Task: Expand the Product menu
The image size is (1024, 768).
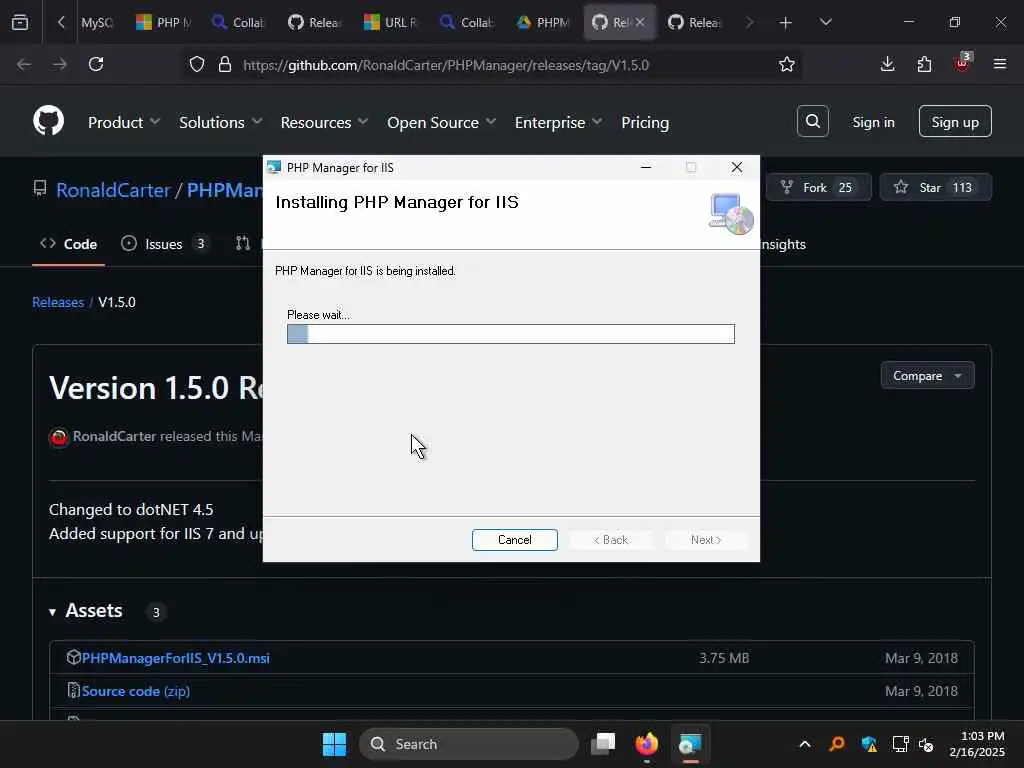Action: pyautogui.click(x=123, y=122)
